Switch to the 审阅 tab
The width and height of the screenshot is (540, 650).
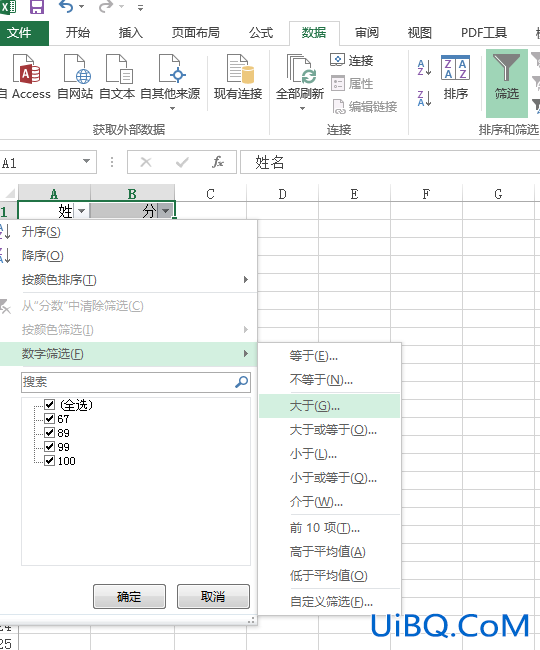pos(367,33)
